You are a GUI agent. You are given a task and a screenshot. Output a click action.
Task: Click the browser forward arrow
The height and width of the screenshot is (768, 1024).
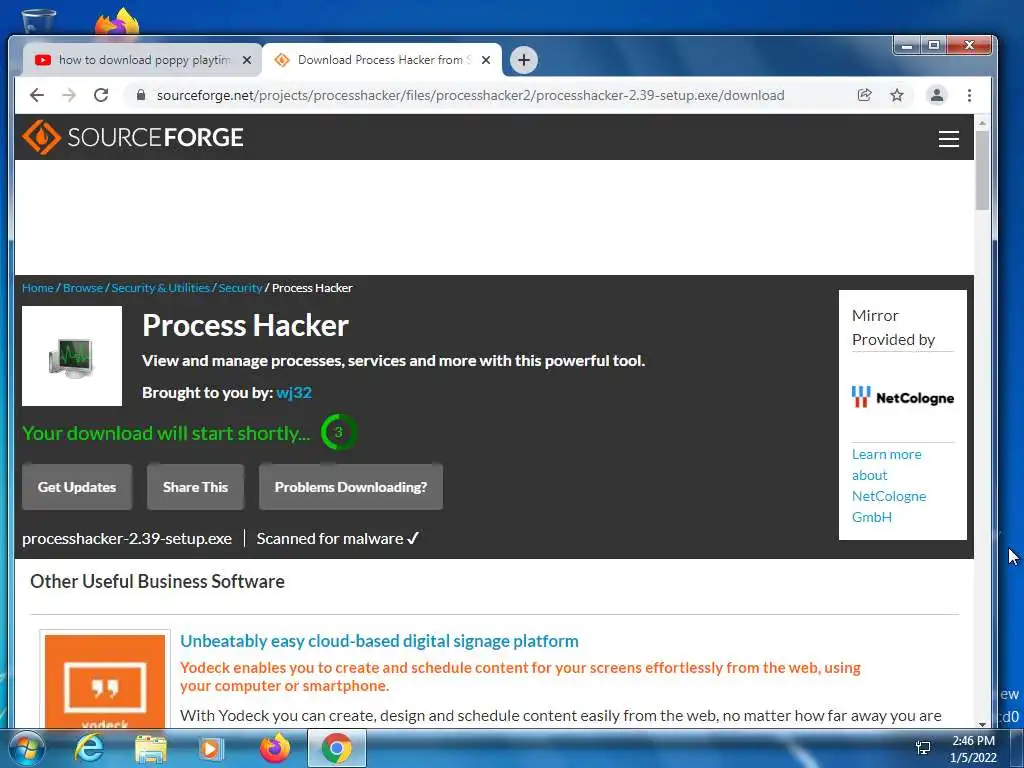(x=69, y=95)
